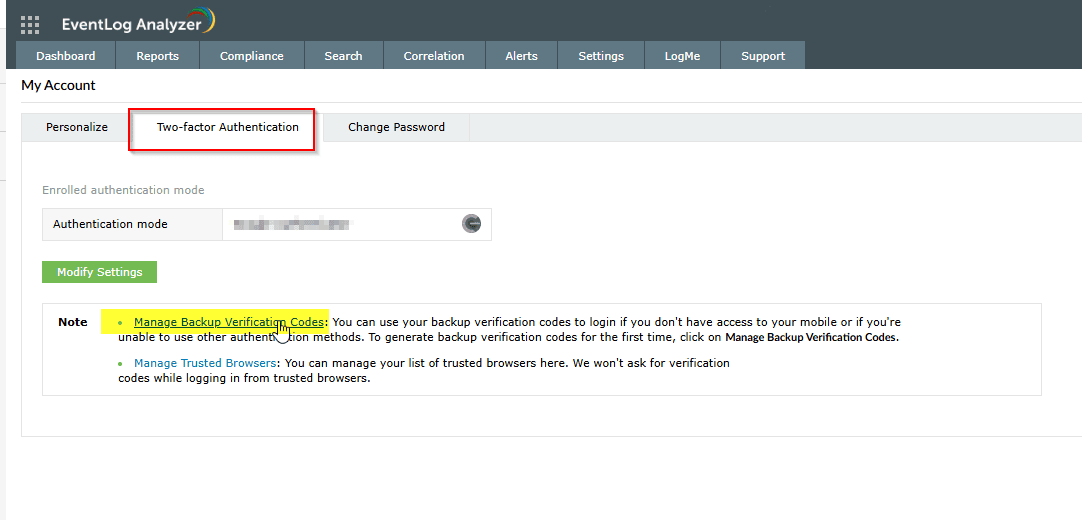Open the Change Password tab
The height and width of the screenshot is (520, 1082).
pos(397,127)
